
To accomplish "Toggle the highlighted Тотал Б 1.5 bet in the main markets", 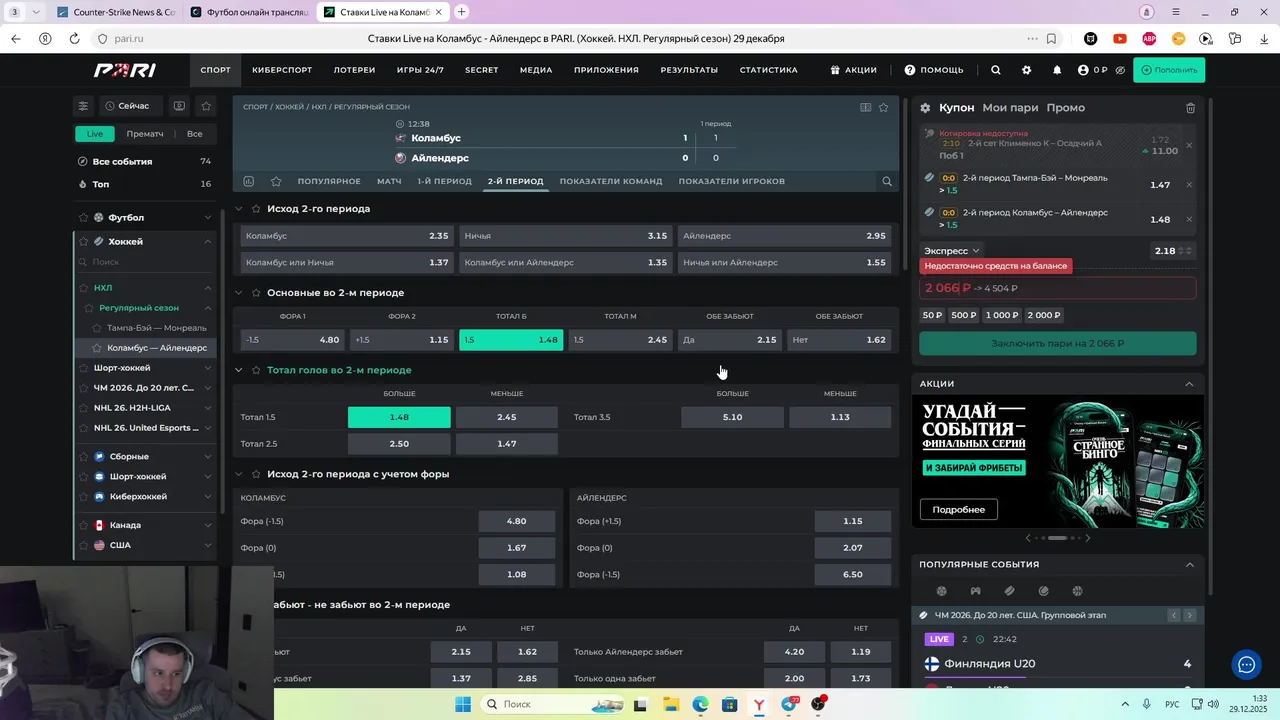I will click(x=511, y=340).
